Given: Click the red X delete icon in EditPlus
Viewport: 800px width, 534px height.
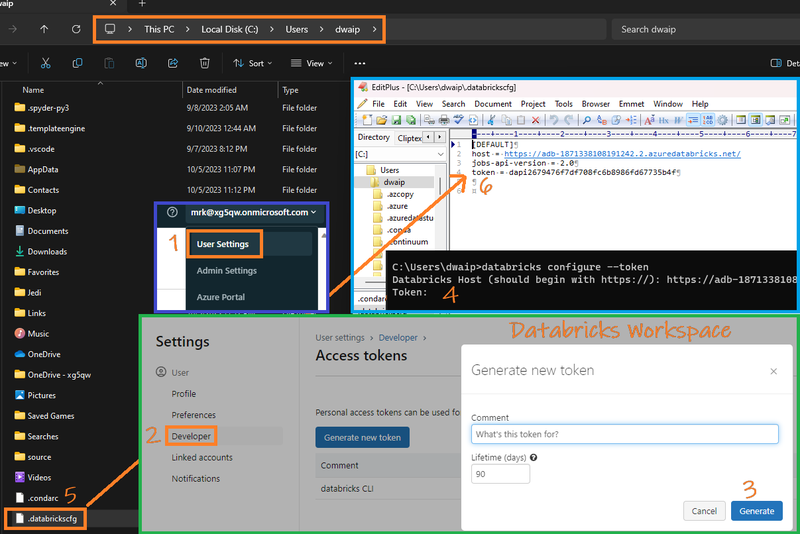Looking at the screenshot, I should click(535, 120).
